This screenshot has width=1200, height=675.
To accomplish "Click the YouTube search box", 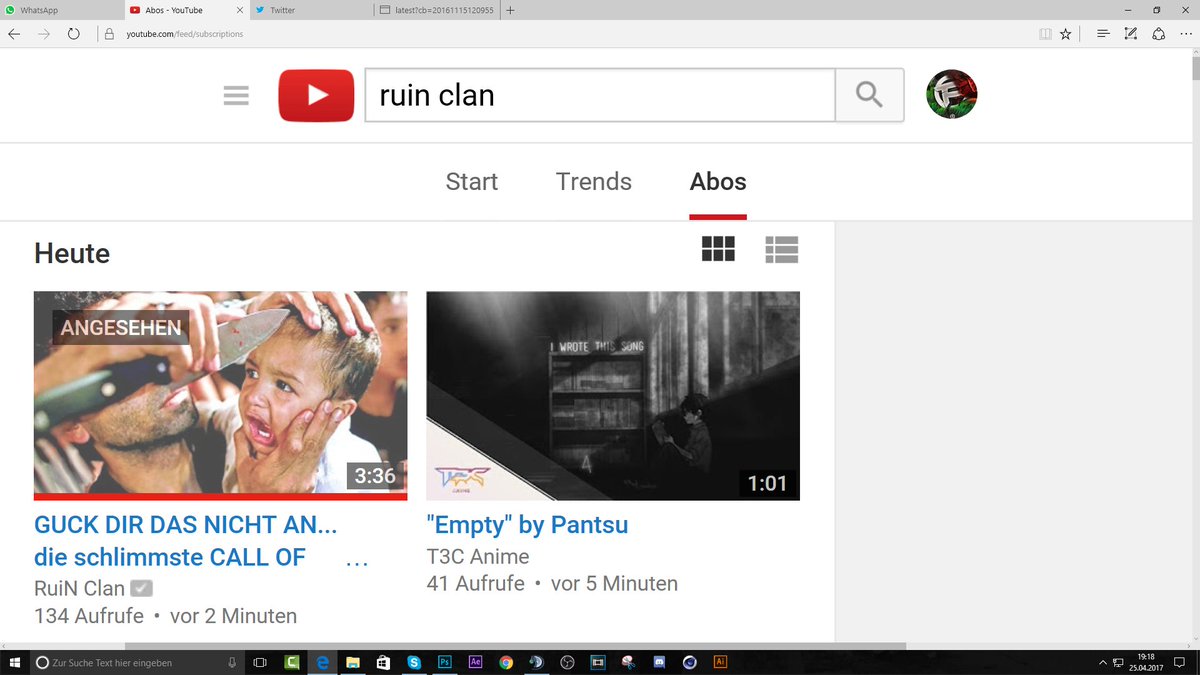I will click(x=600, y=95).
